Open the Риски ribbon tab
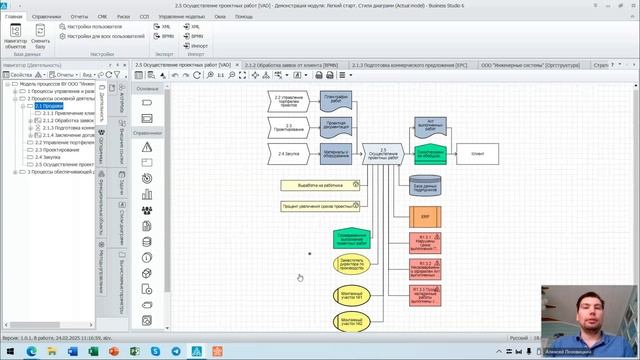Screen dimensions: 640x360 click(x=123, y=17)
